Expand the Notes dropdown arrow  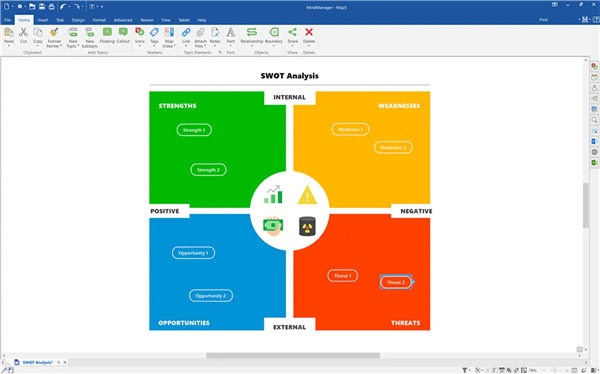tap(215, 46)
